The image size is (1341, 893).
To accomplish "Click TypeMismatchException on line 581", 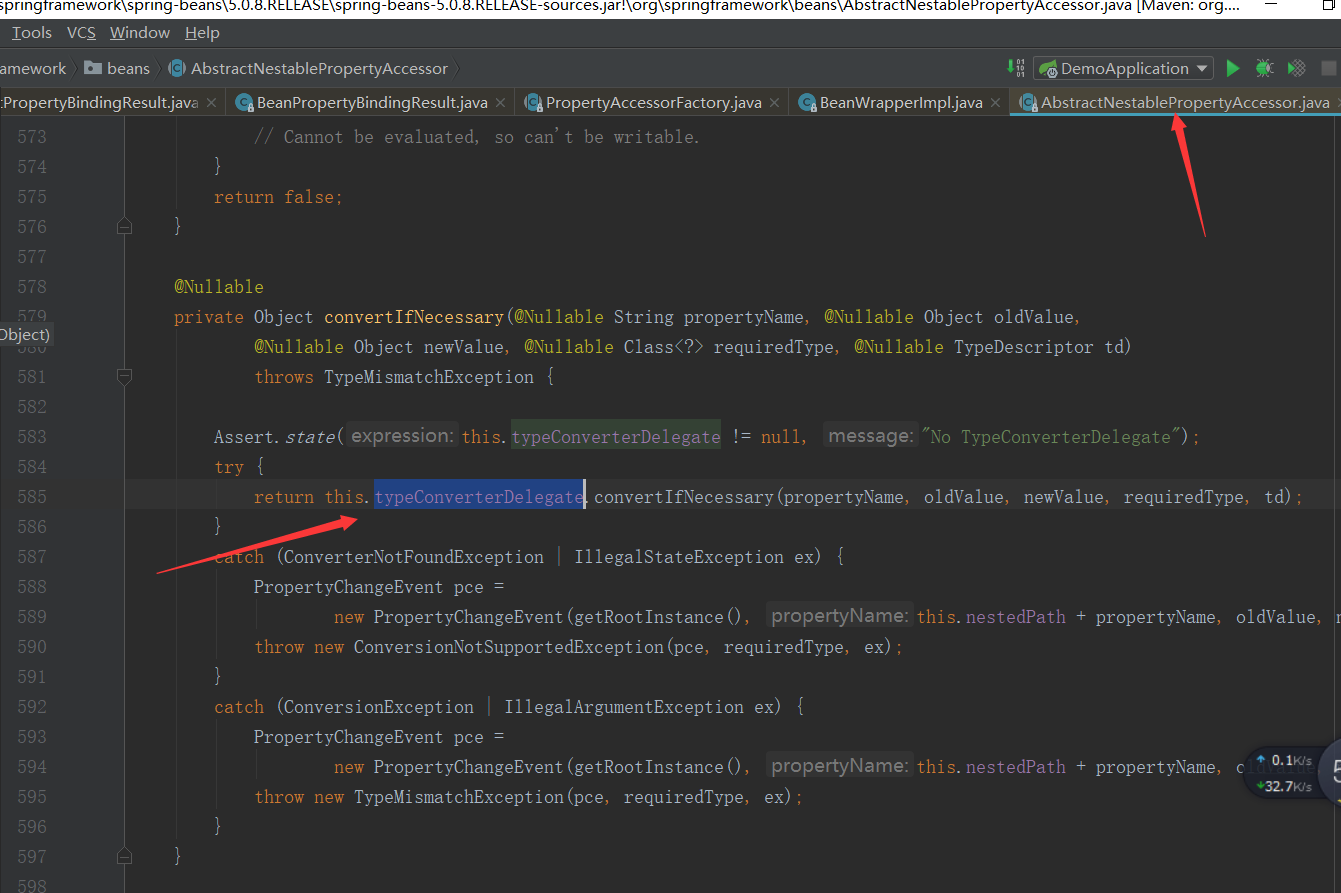I will pos(429,376).
